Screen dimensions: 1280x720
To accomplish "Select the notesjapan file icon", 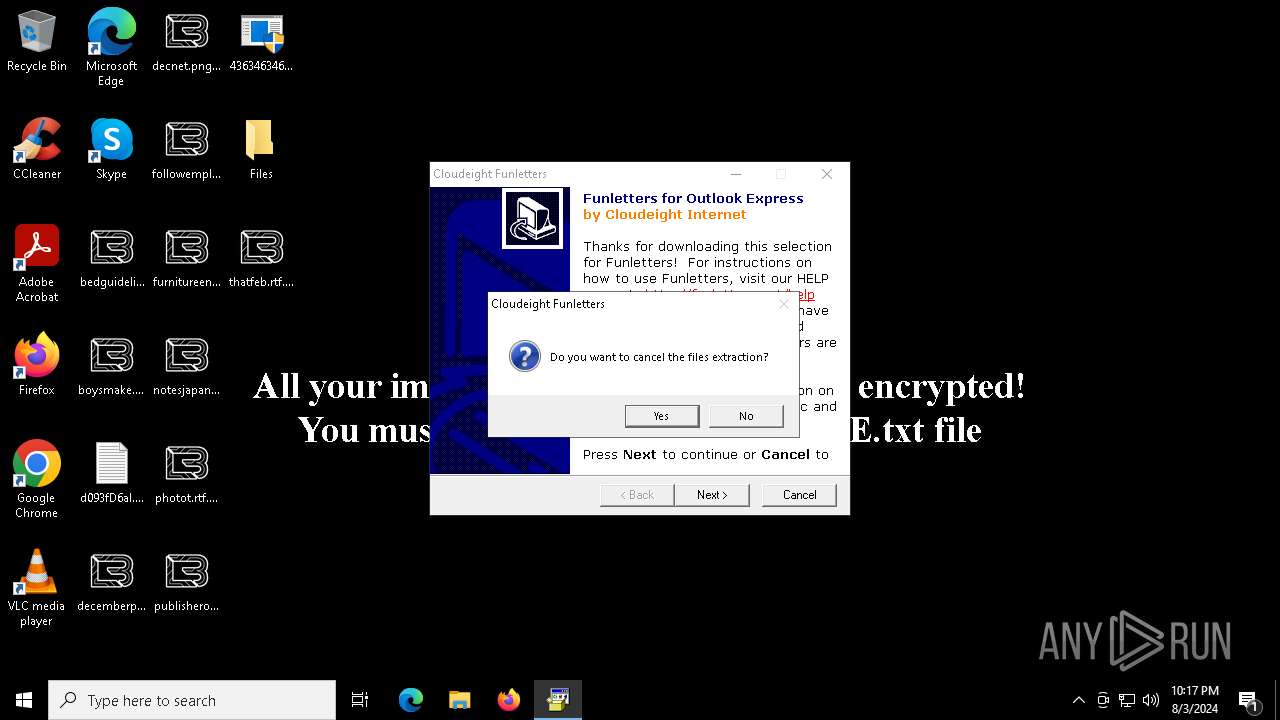I will [186, 365].
